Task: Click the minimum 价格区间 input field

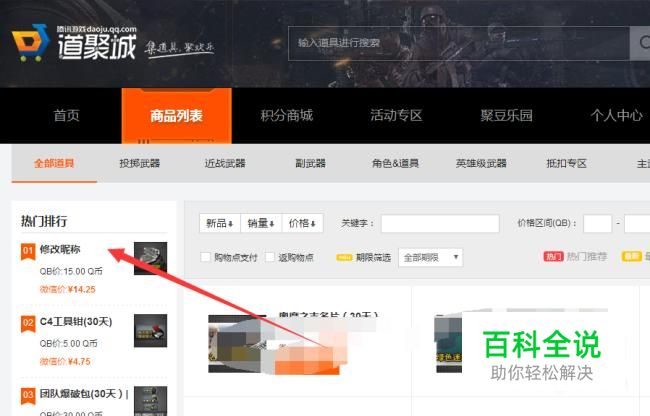Action: tap(597, 223)
